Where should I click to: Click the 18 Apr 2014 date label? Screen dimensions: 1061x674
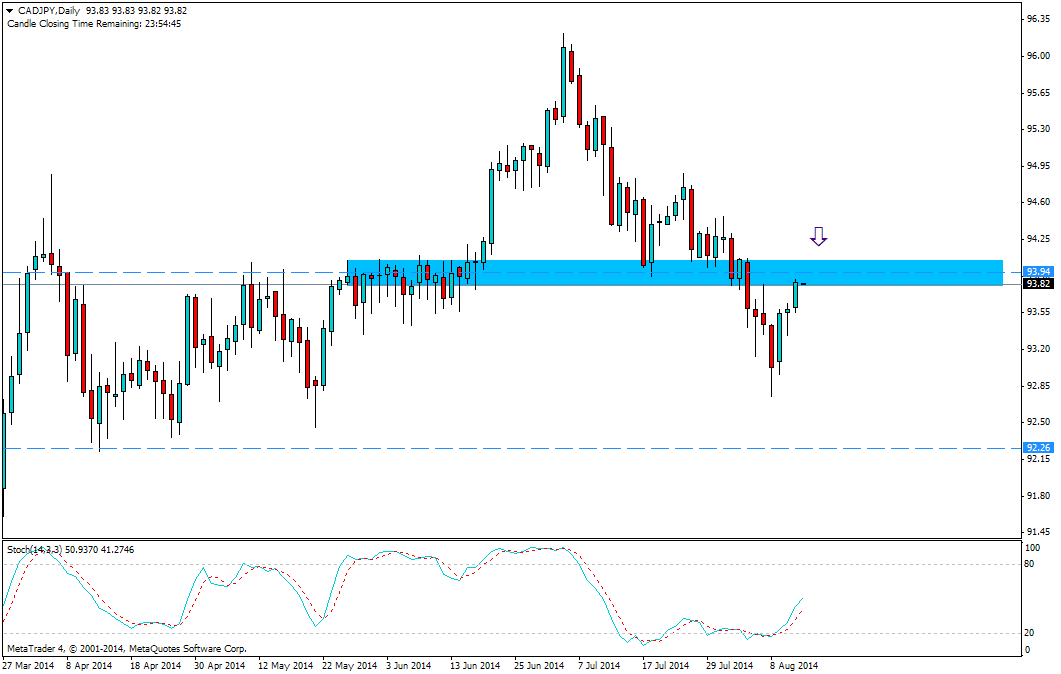tap(155, 665)
